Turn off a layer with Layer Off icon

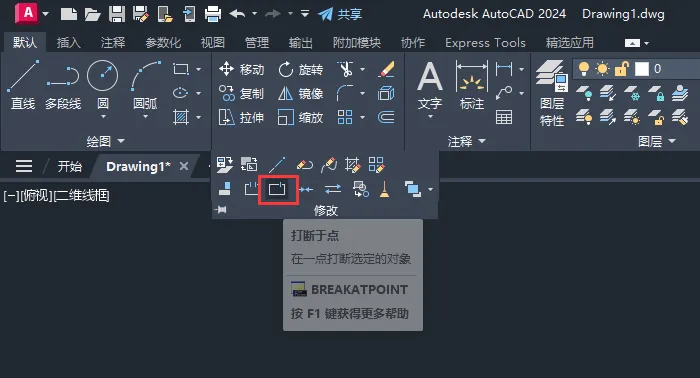click(584, 94)
